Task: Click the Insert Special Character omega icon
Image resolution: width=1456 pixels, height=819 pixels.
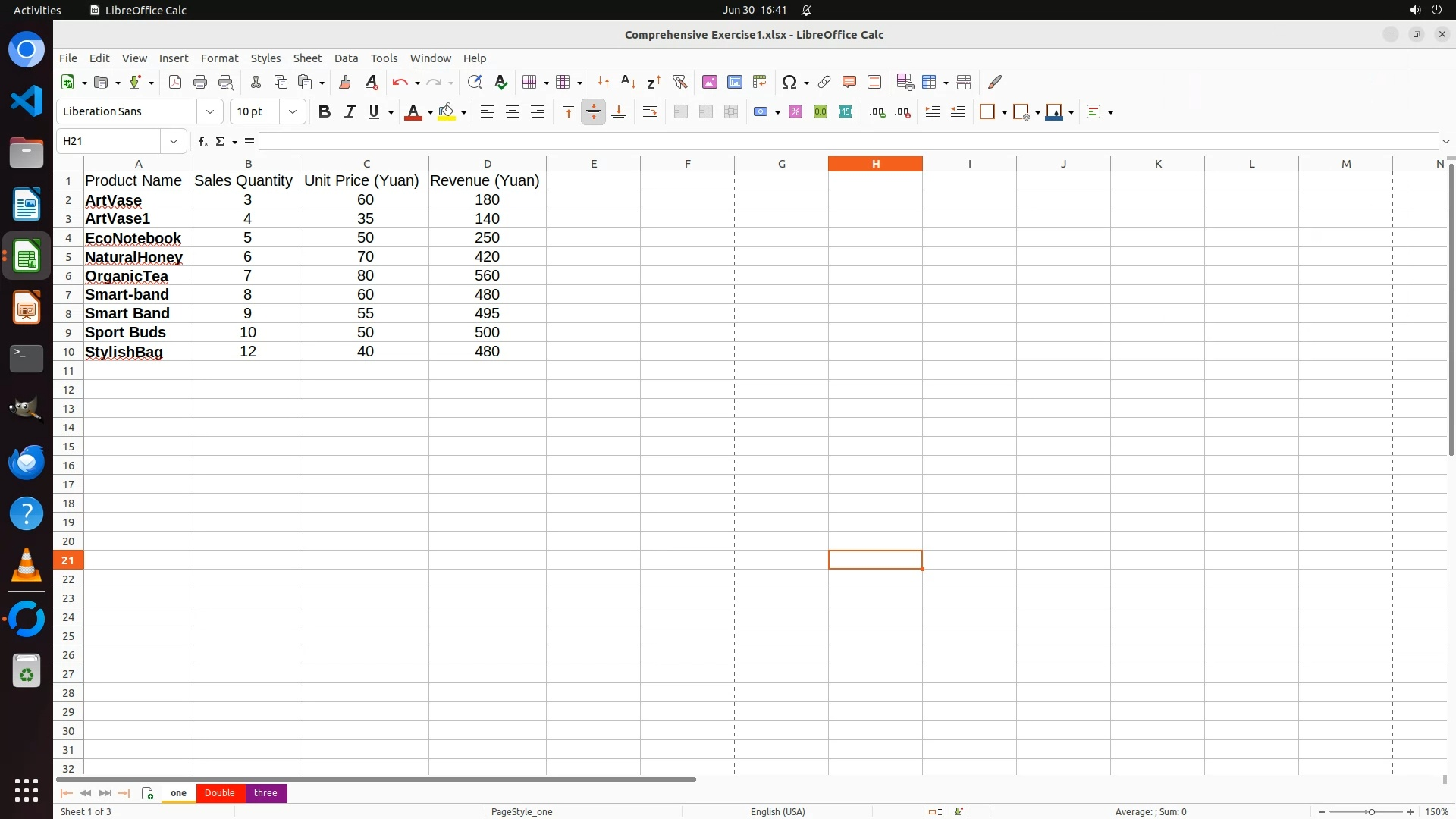Action: pyautogui.click(x=789, y=82)
